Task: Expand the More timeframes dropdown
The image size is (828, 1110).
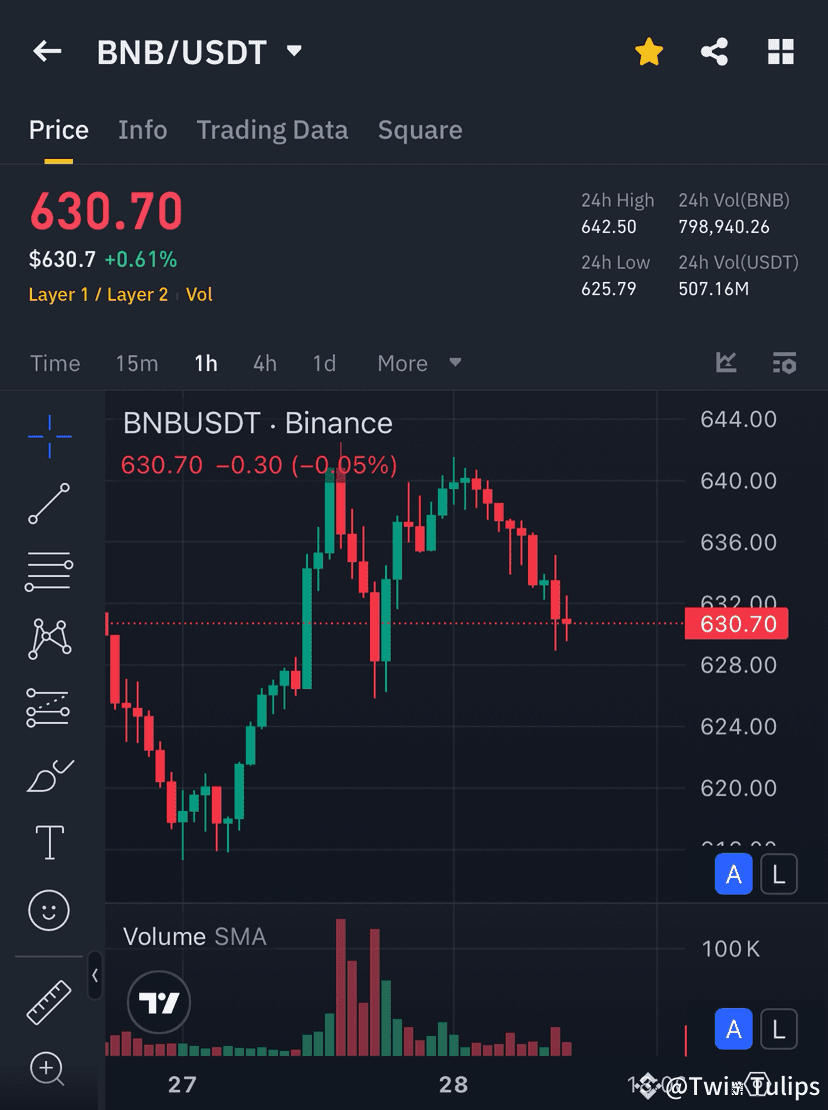Action: (x=417, y=363)
